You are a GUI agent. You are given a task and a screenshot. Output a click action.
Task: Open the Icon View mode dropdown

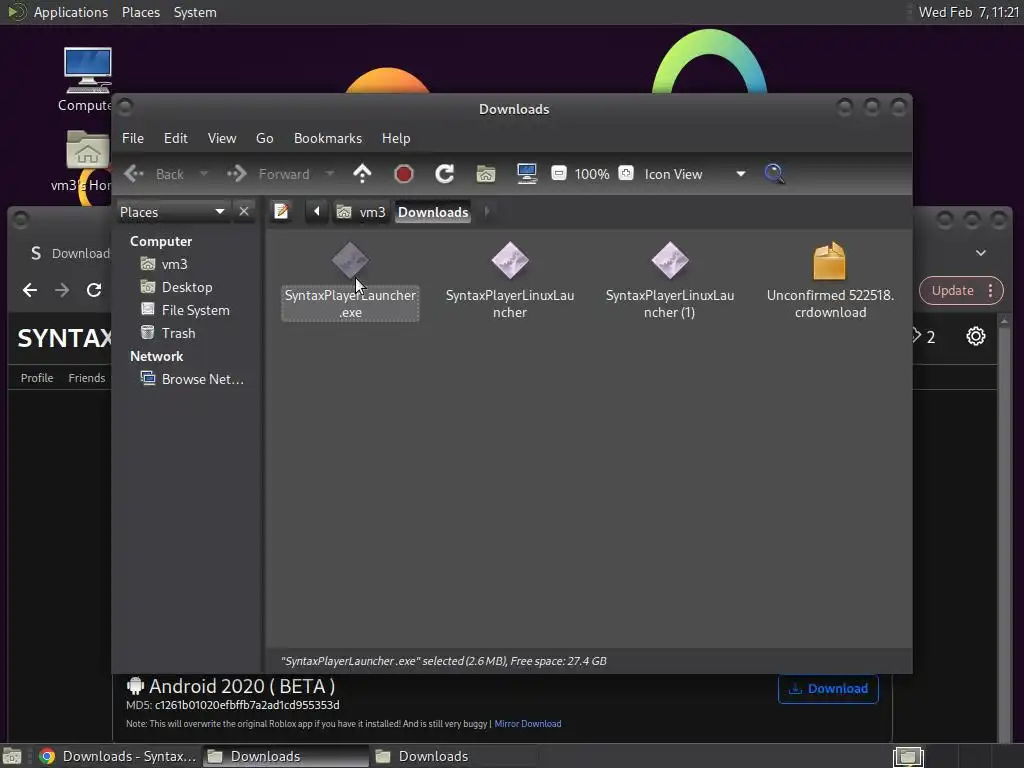coord(695,174)
